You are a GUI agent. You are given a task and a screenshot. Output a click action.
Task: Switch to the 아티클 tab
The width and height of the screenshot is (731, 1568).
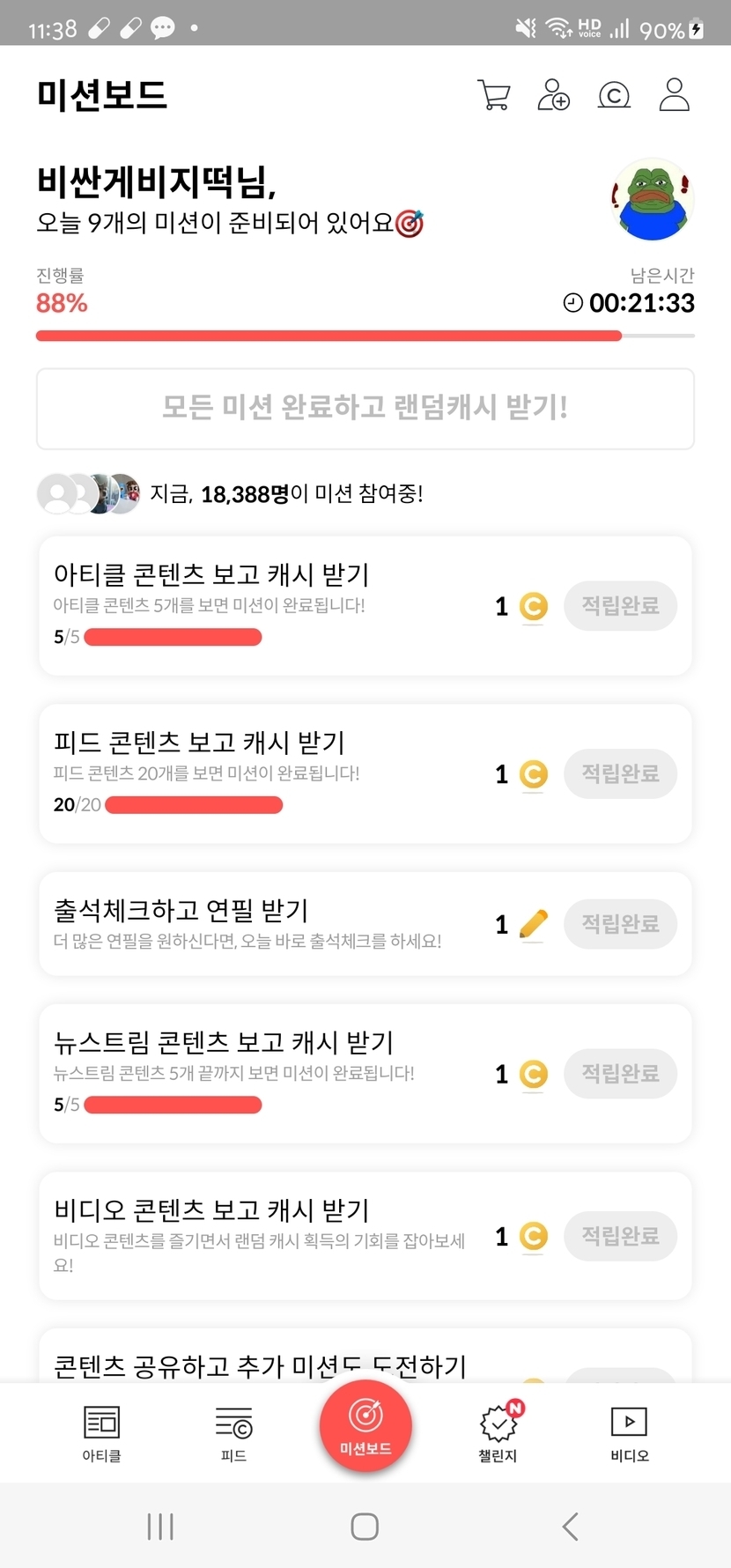tap(101, 1433)
